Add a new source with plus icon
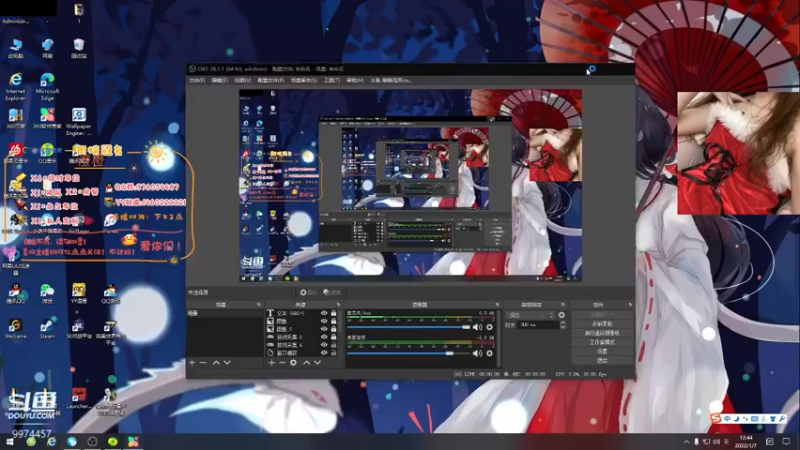The image size is (800, 450). [271, 363]
